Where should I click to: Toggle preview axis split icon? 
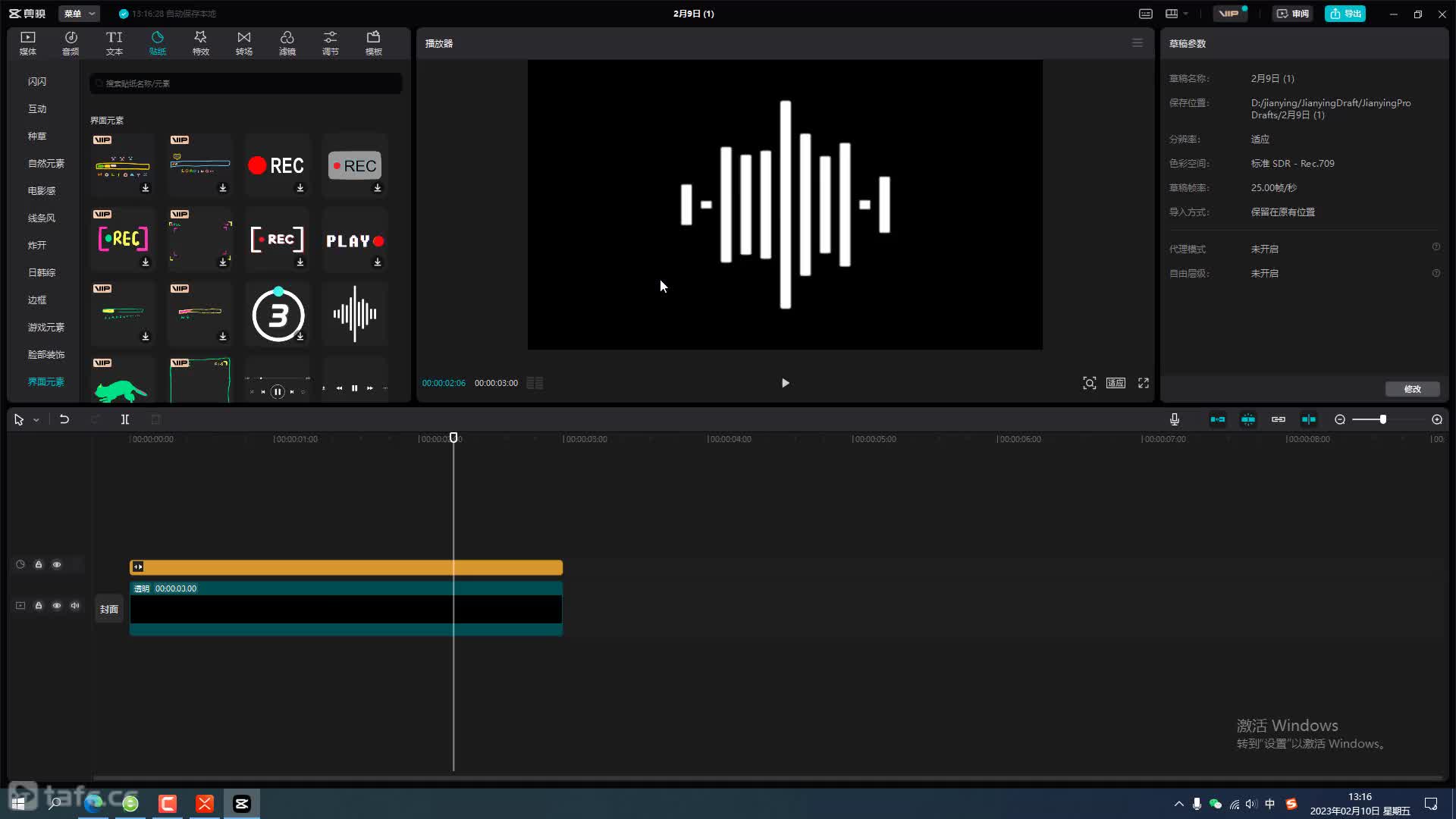pyautogui.click(x=1309, y=419)
